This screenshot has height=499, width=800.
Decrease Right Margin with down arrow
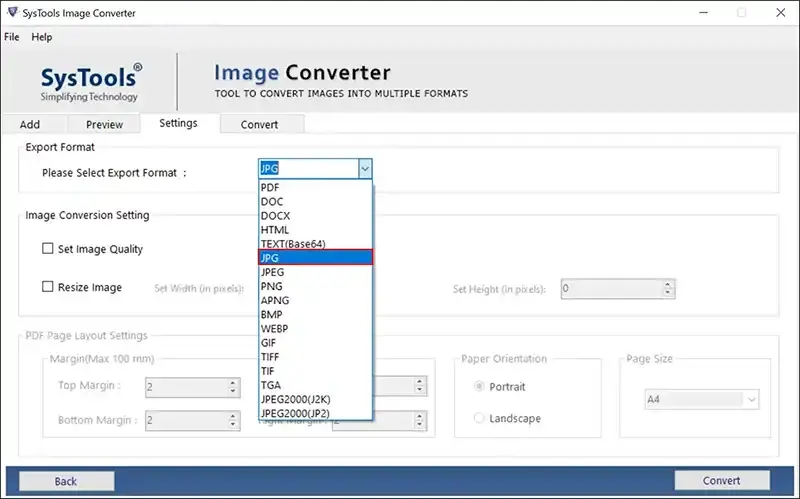pyautogui.click(x=419, y=426)
